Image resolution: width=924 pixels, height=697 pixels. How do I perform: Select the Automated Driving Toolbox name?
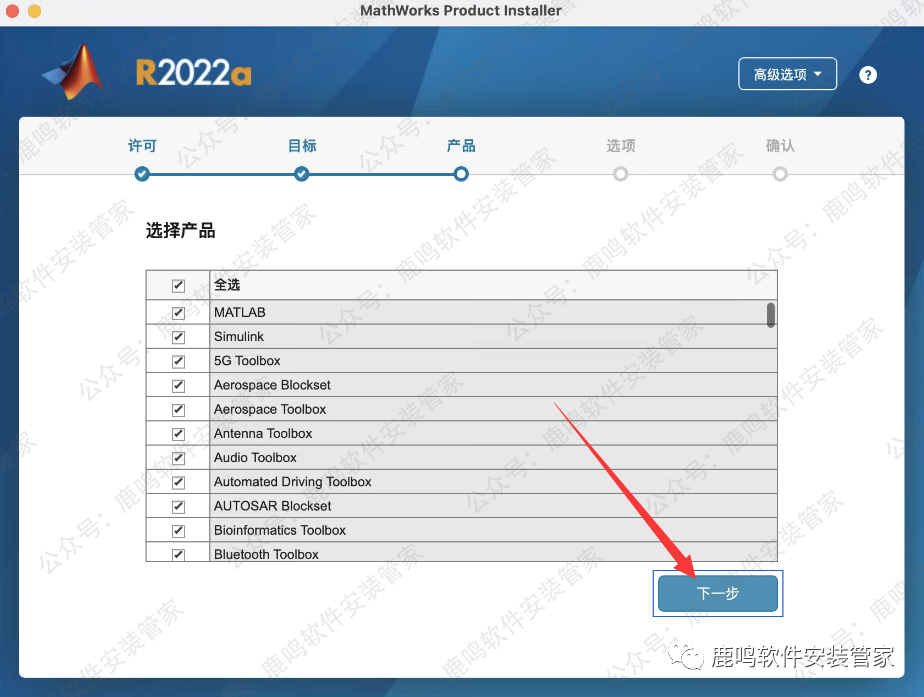(x=292, y=481)
